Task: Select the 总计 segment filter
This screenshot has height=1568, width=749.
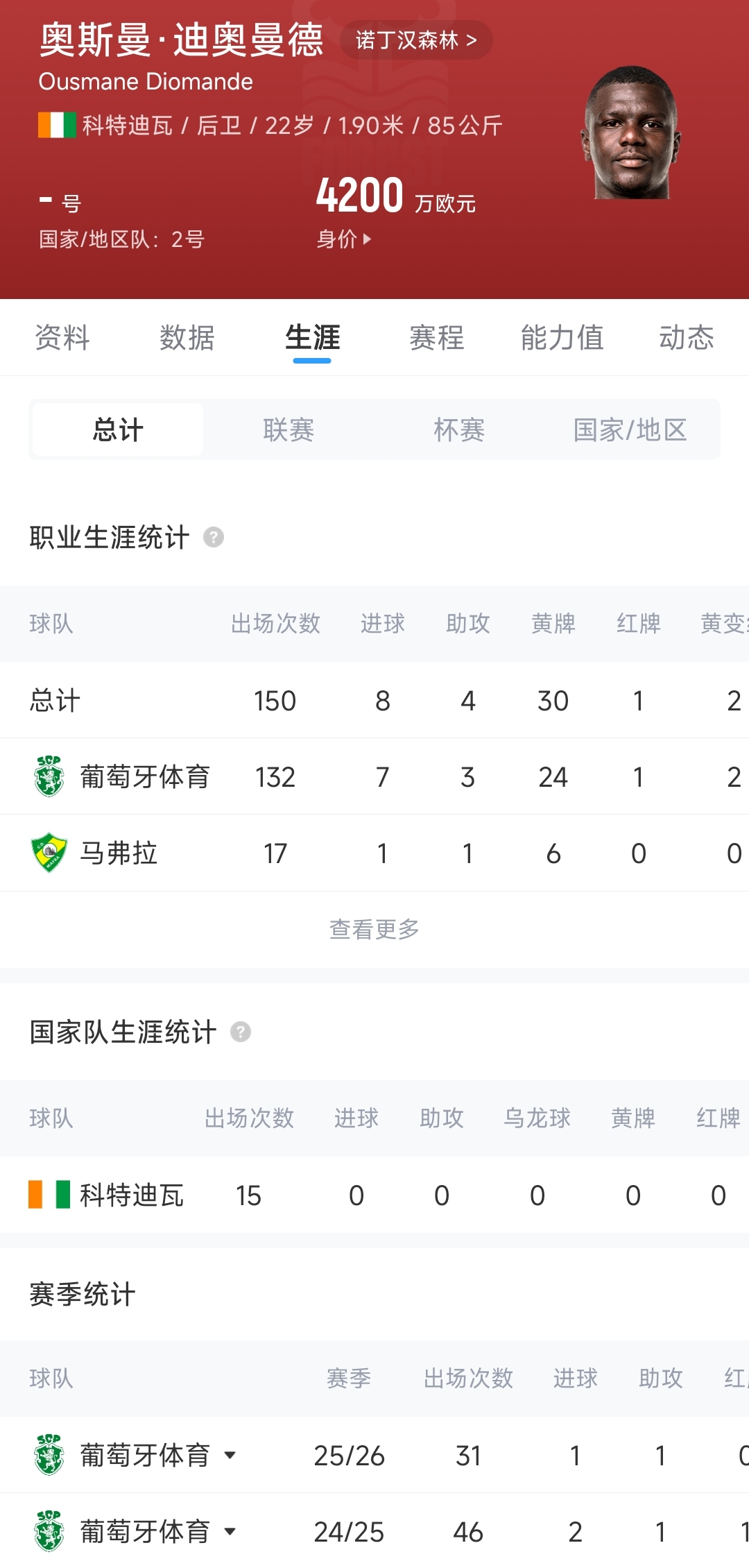Action: (x=118, y=429)
